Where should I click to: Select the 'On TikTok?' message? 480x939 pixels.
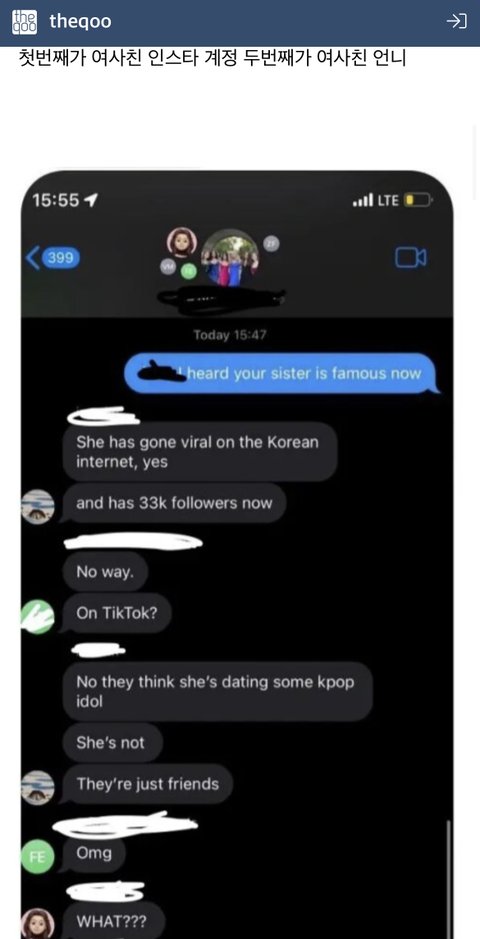117,613
